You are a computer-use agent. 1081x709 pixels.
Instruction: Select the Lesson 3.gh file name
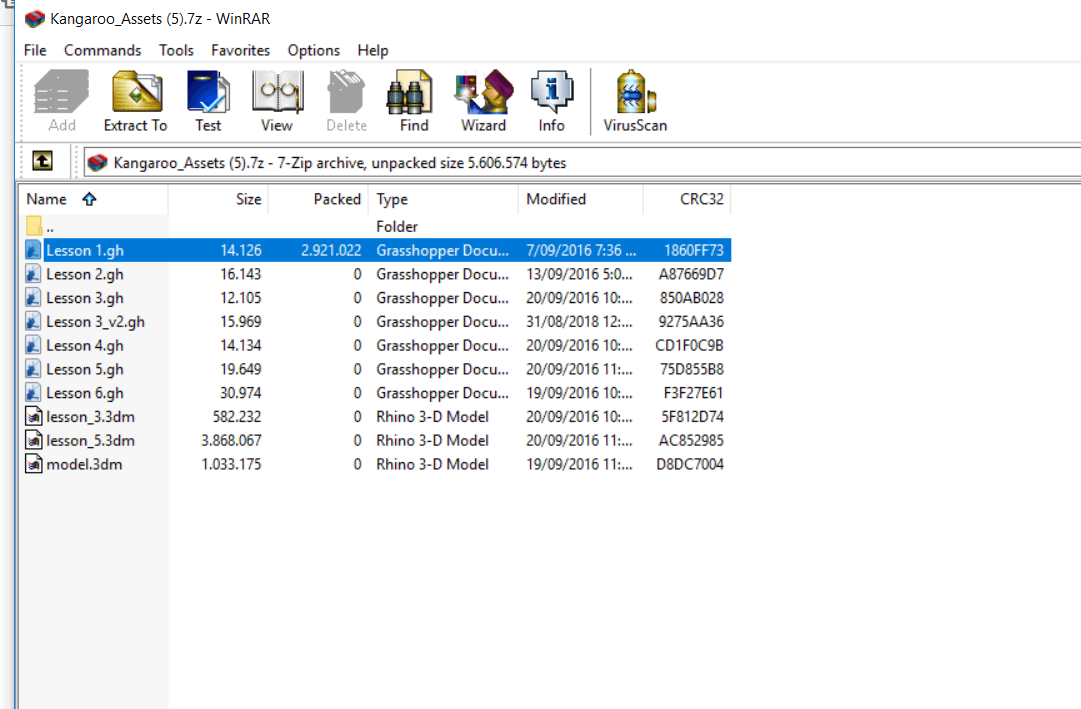tap(85, 298)
